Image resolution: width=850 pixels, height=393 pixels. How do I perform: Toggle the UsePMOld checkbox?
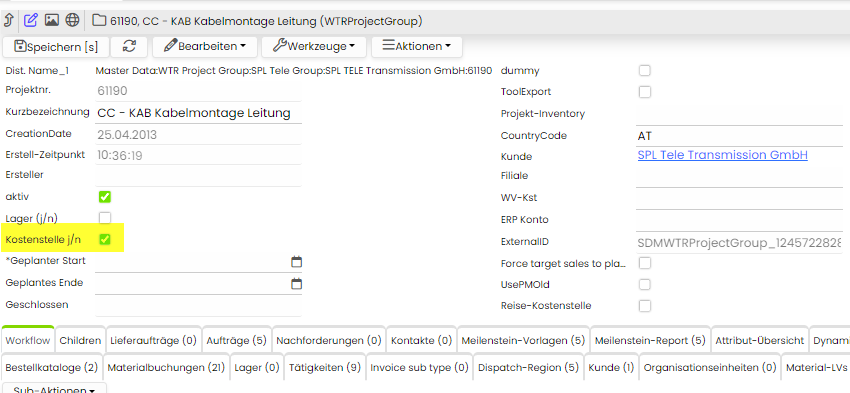coord(645,285)
